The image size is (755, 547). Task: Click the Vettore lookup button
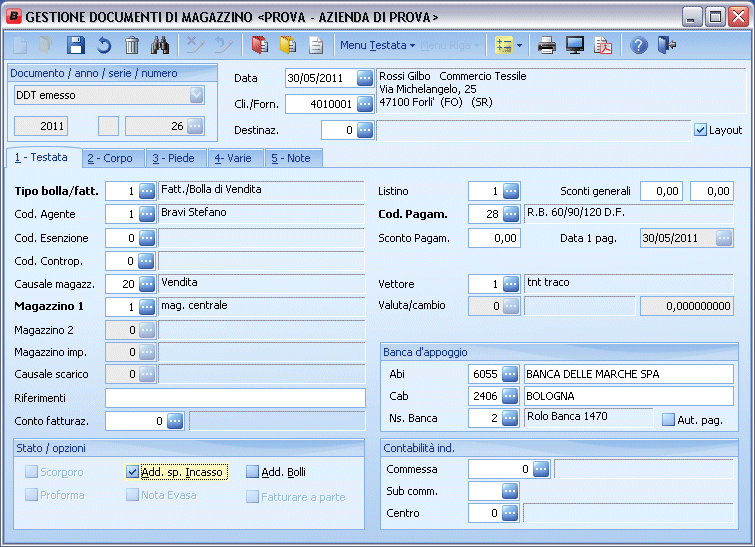pos(511,284)
